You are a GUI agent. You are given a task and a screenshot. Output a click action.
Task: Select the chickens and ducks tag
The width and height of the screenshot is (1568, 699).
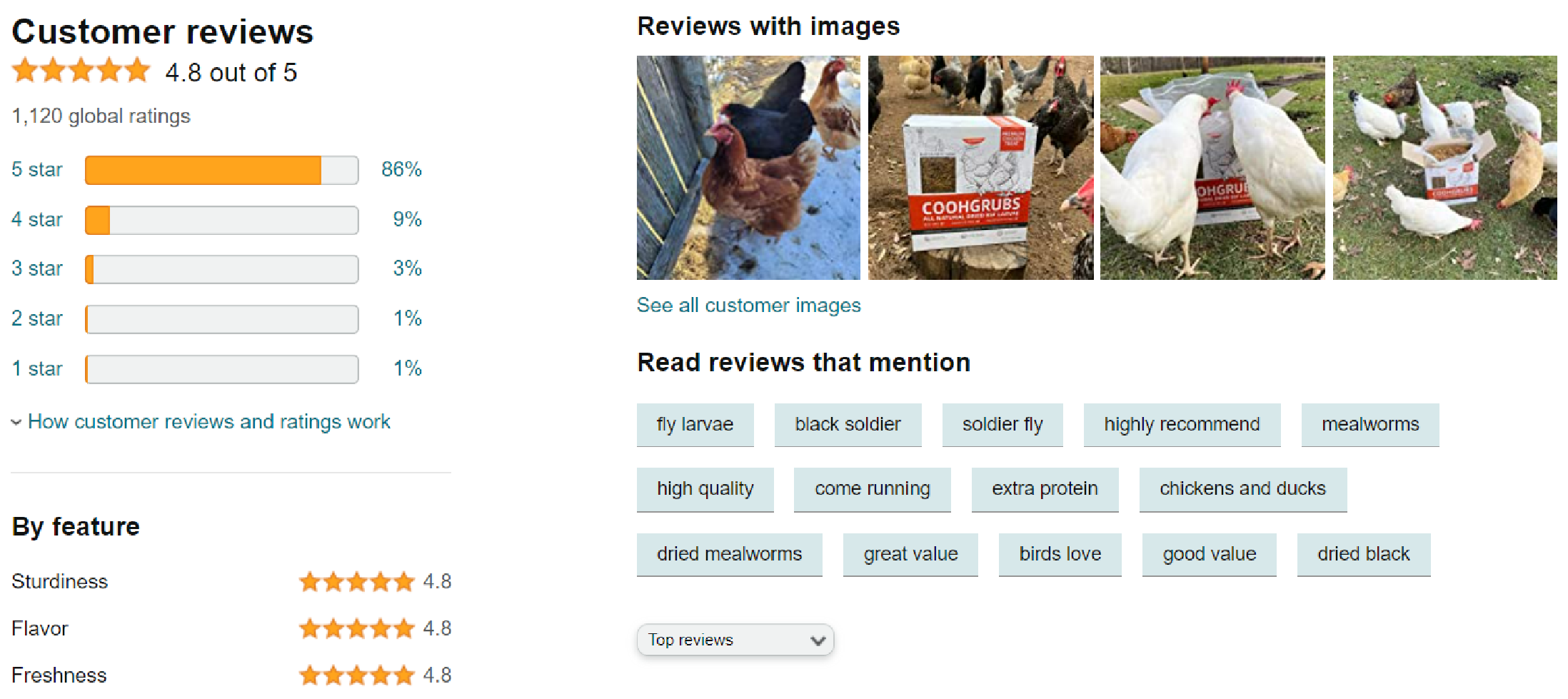coord(1242,489)
